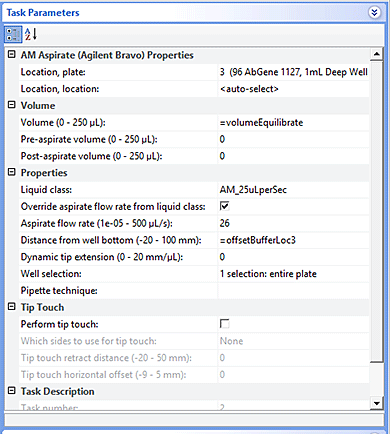The height and width of the screenshot is (434, 390).
Task: Select Location, location auto-select field
Action: tap(294, 89)
